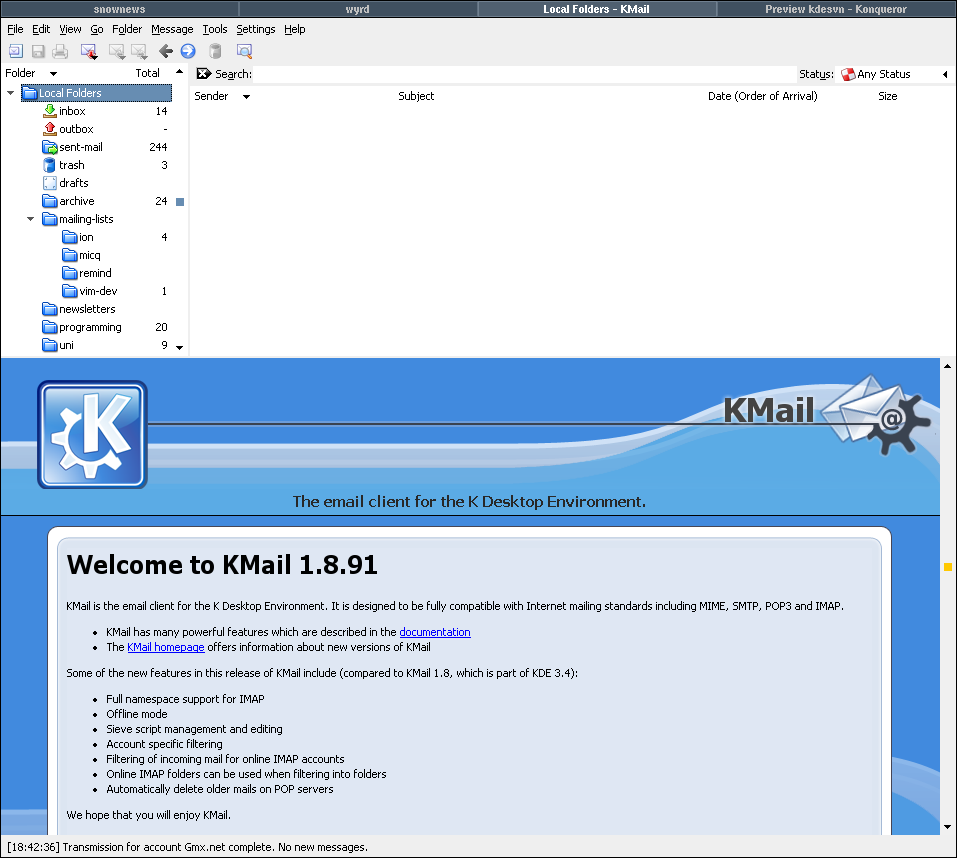This screenshot has width=957, height=858.
Task: Open the vim-dev folder
Action: coord(98,291)
